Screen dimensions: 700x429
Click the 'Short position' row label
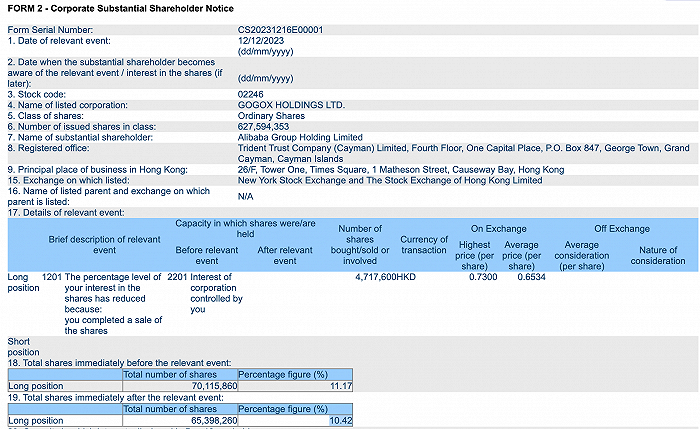(x=23, y=347)
